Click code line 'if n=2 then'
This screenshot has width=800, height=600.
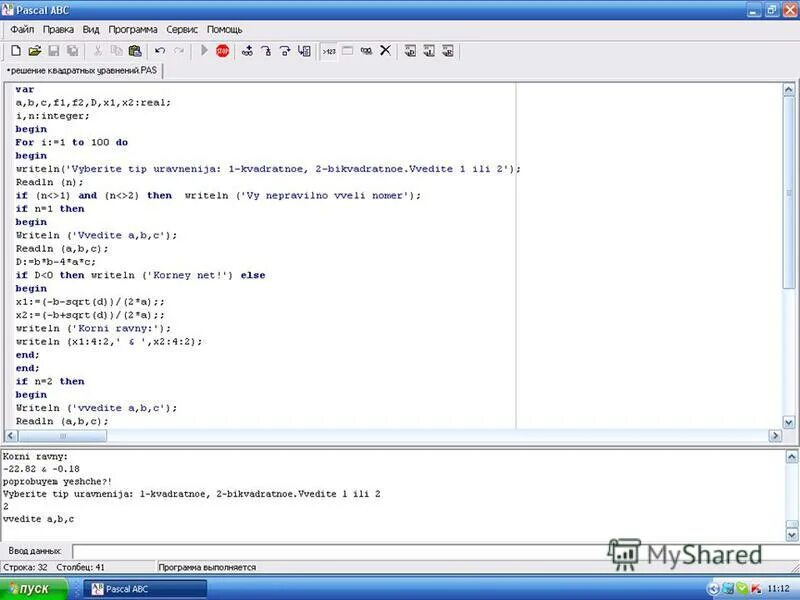tap(50, 381)
